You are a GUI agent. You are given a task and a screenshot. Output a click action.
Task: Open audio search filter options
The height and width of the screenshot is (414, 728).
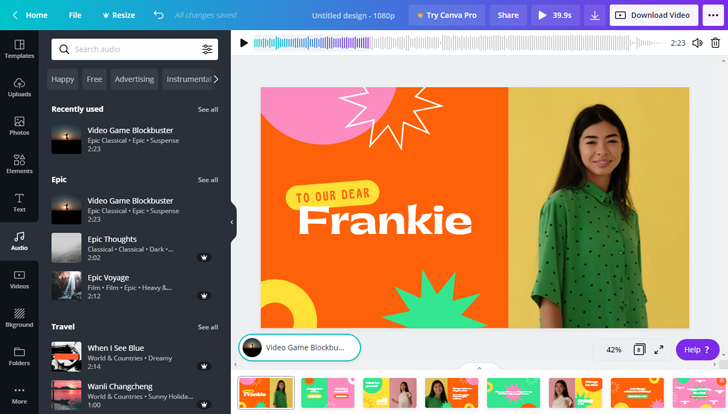[x=207, y=49]
